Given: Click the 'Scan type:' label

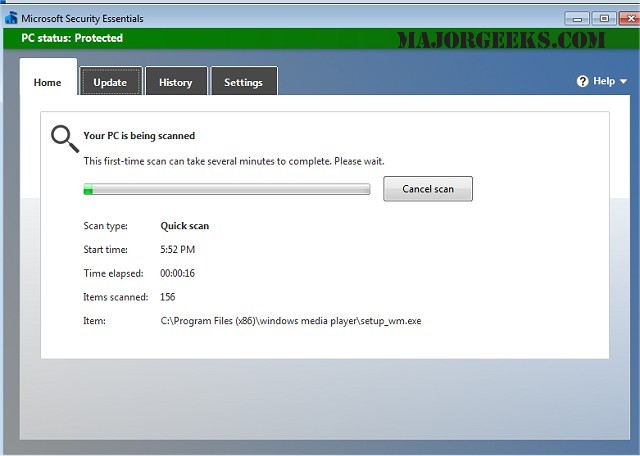Looking at the screenshot, I should coord(105,226).
